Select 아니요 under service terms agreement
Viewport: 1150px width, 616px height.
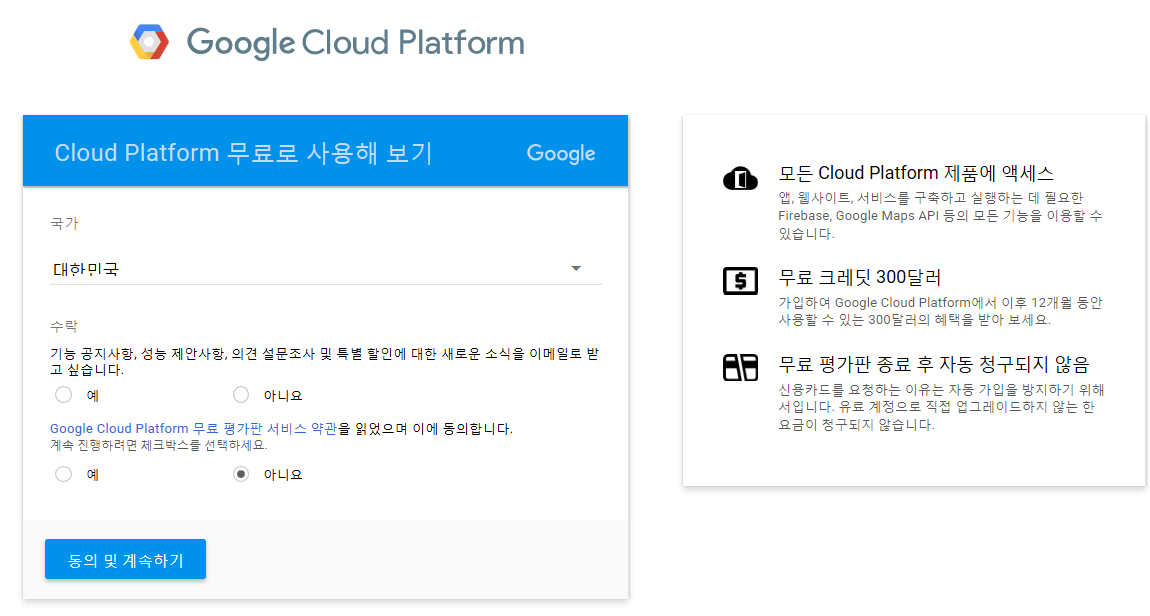coord(241,474)
